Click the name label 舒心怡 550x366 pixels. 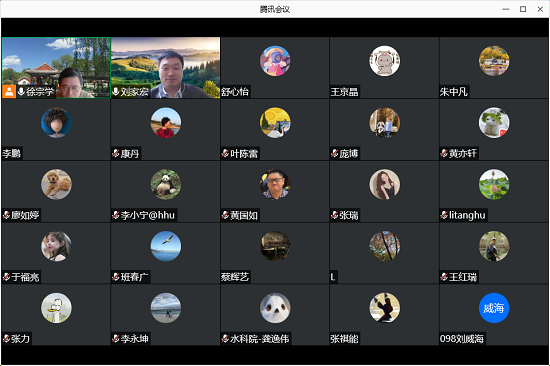235,92
